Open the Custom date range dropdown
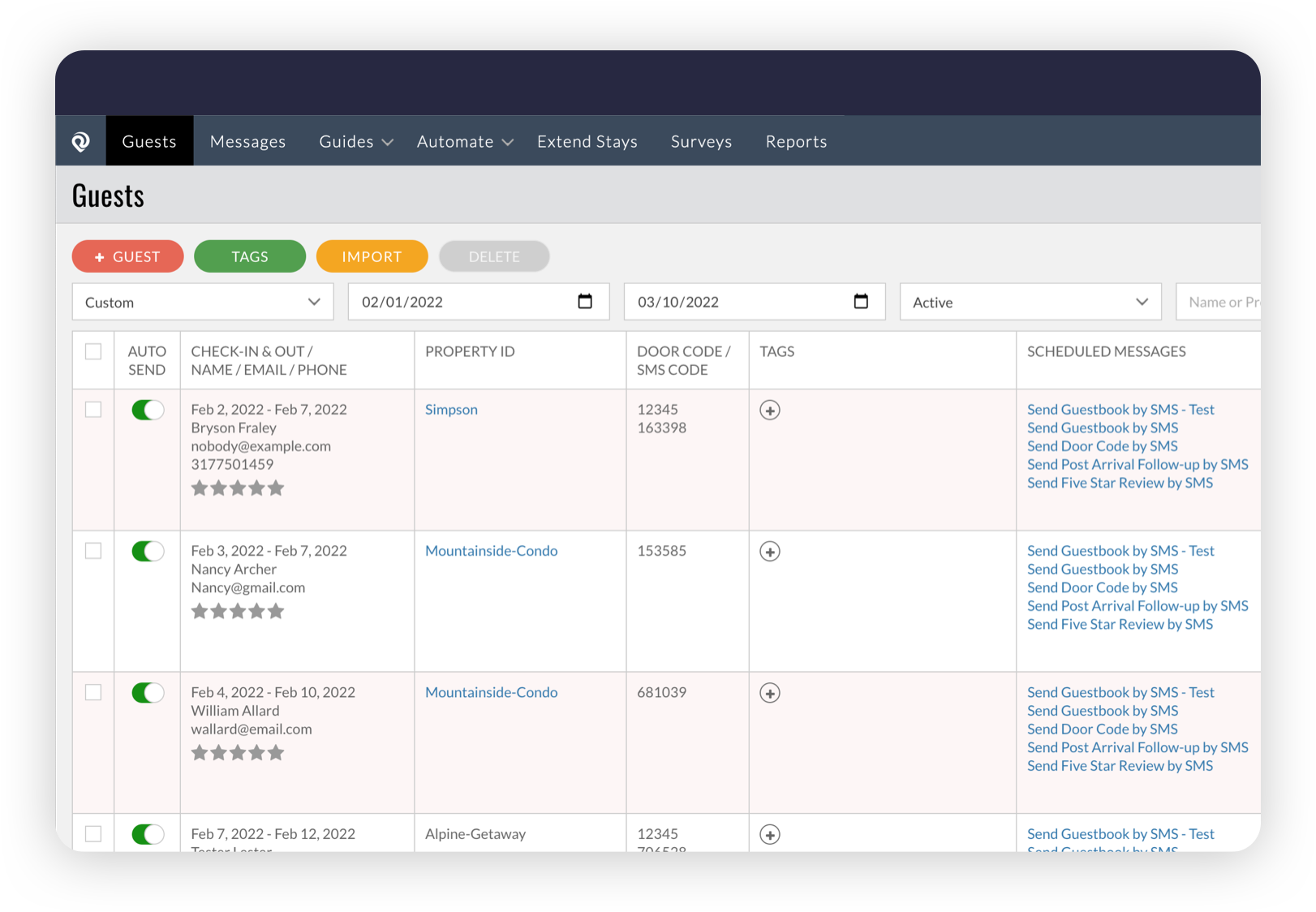 click(203, 302)
